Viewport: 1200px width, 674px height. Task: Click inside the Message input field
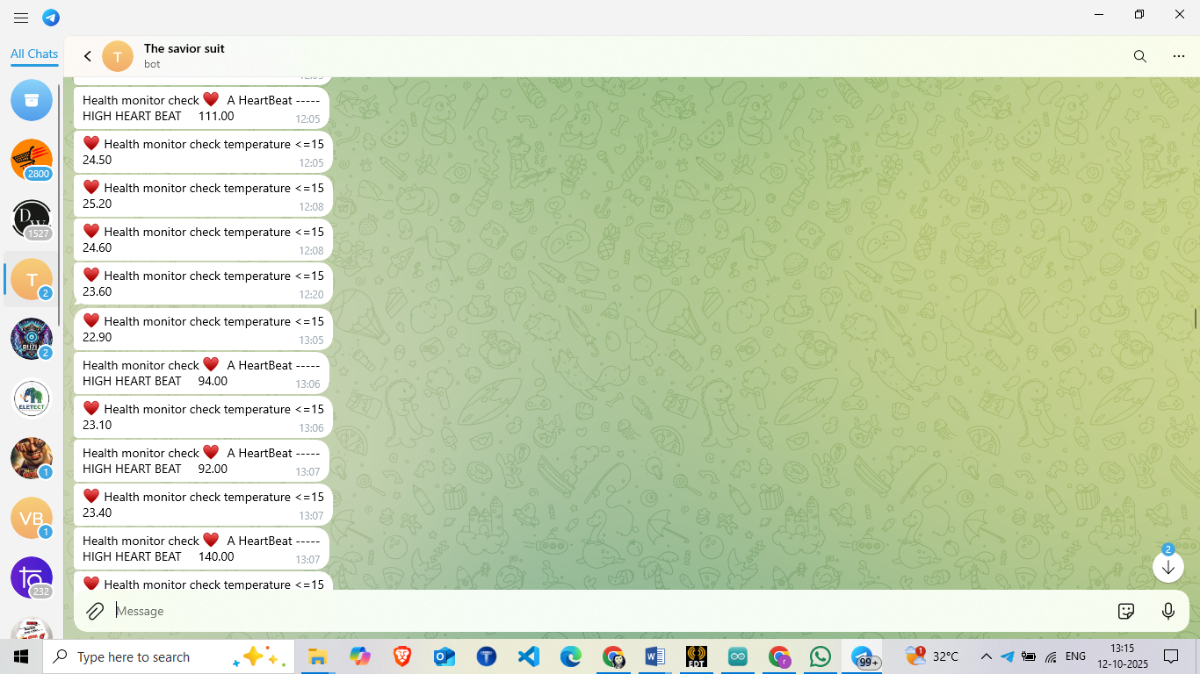(x=600, y=611)
